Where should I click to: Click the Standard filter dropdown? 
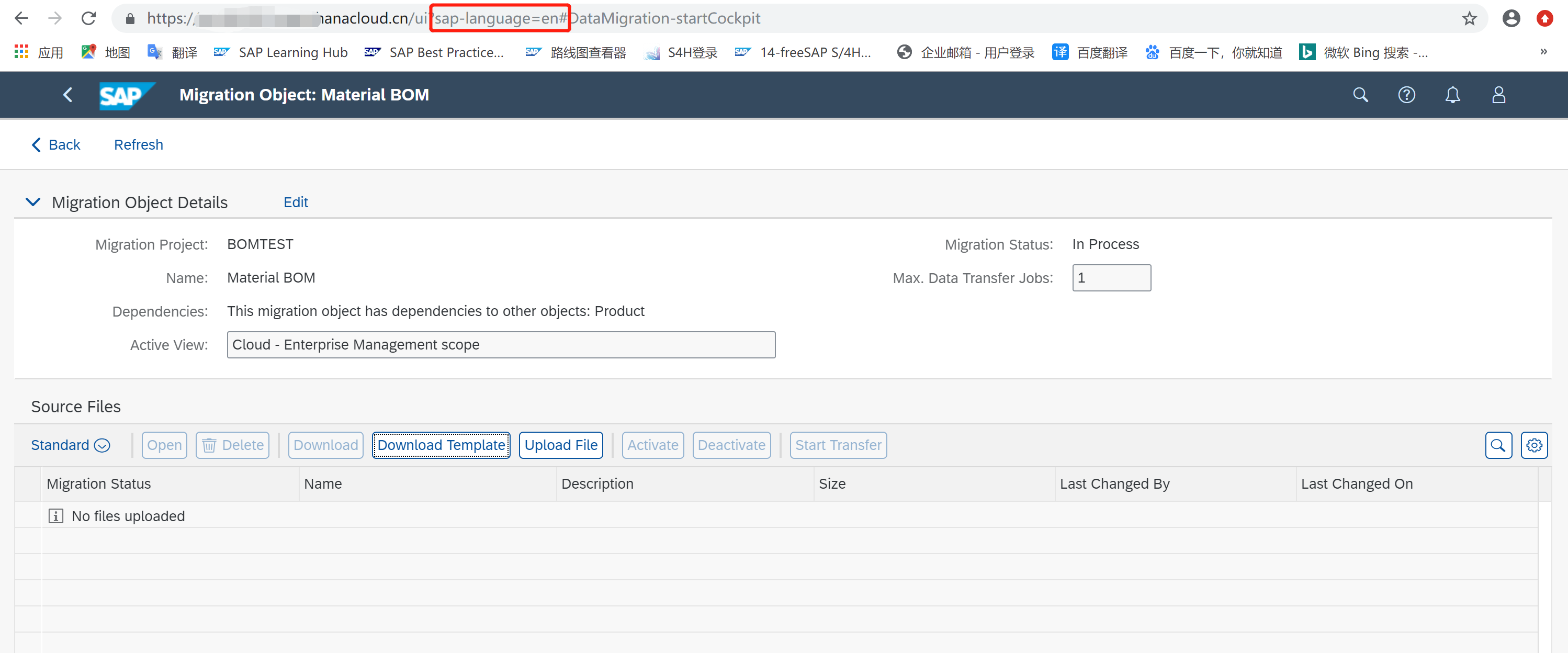click(70, 445)
